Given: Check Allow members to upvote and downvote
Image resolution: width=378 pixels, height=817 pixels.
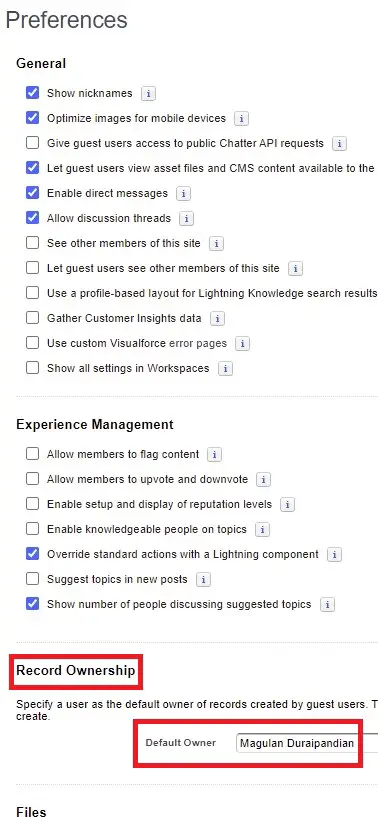Looking at the screenshot, I should point(32,479).
